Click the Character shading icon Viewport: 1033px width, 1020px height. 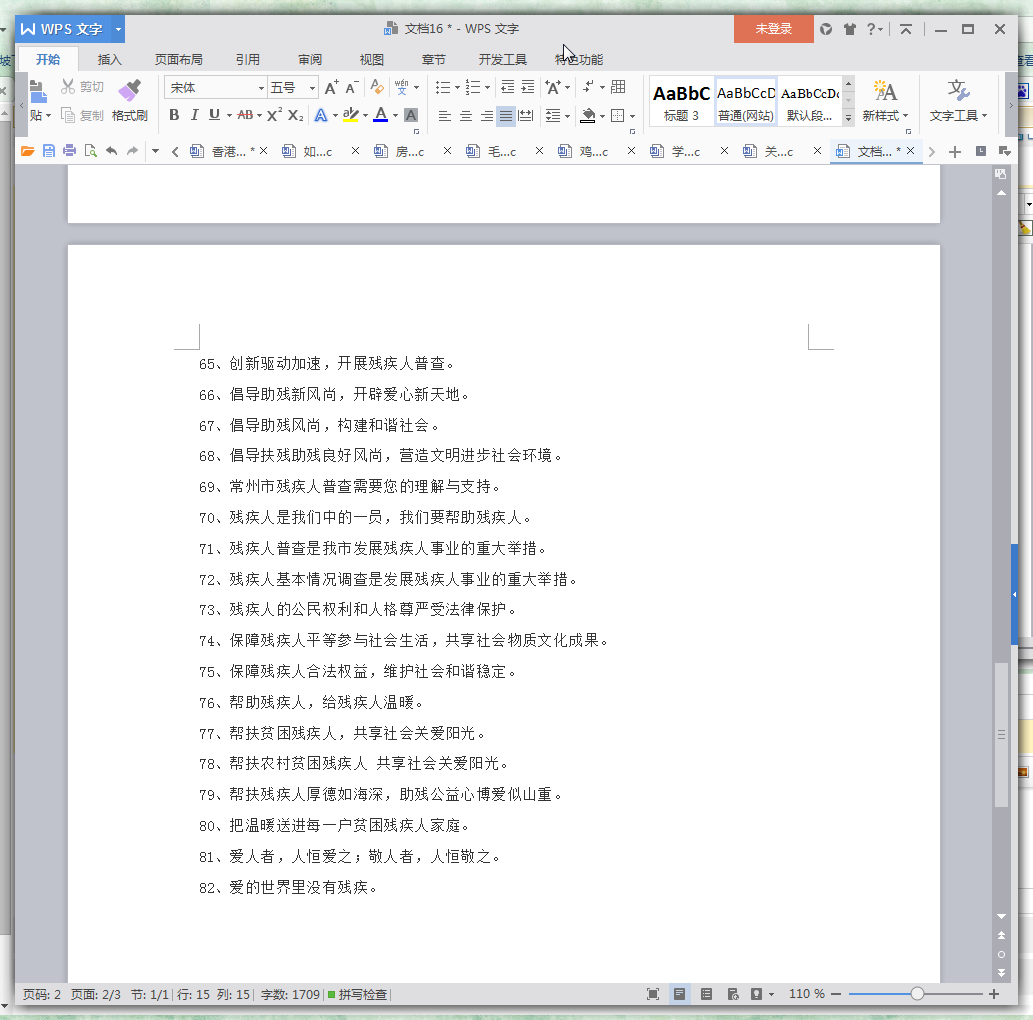(410, 115)
